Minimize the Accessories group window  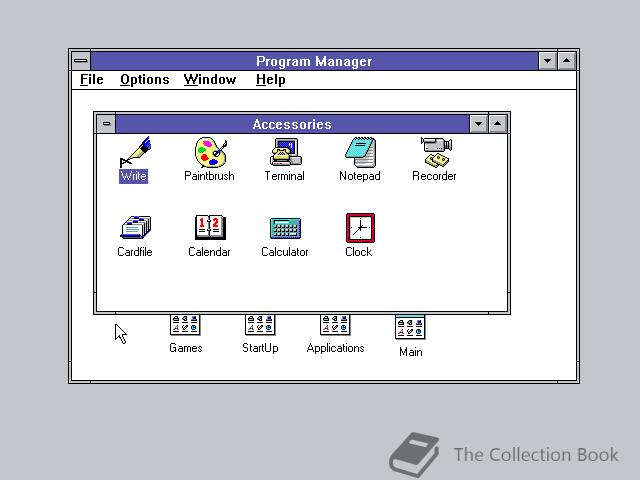[x=478, y=124]
